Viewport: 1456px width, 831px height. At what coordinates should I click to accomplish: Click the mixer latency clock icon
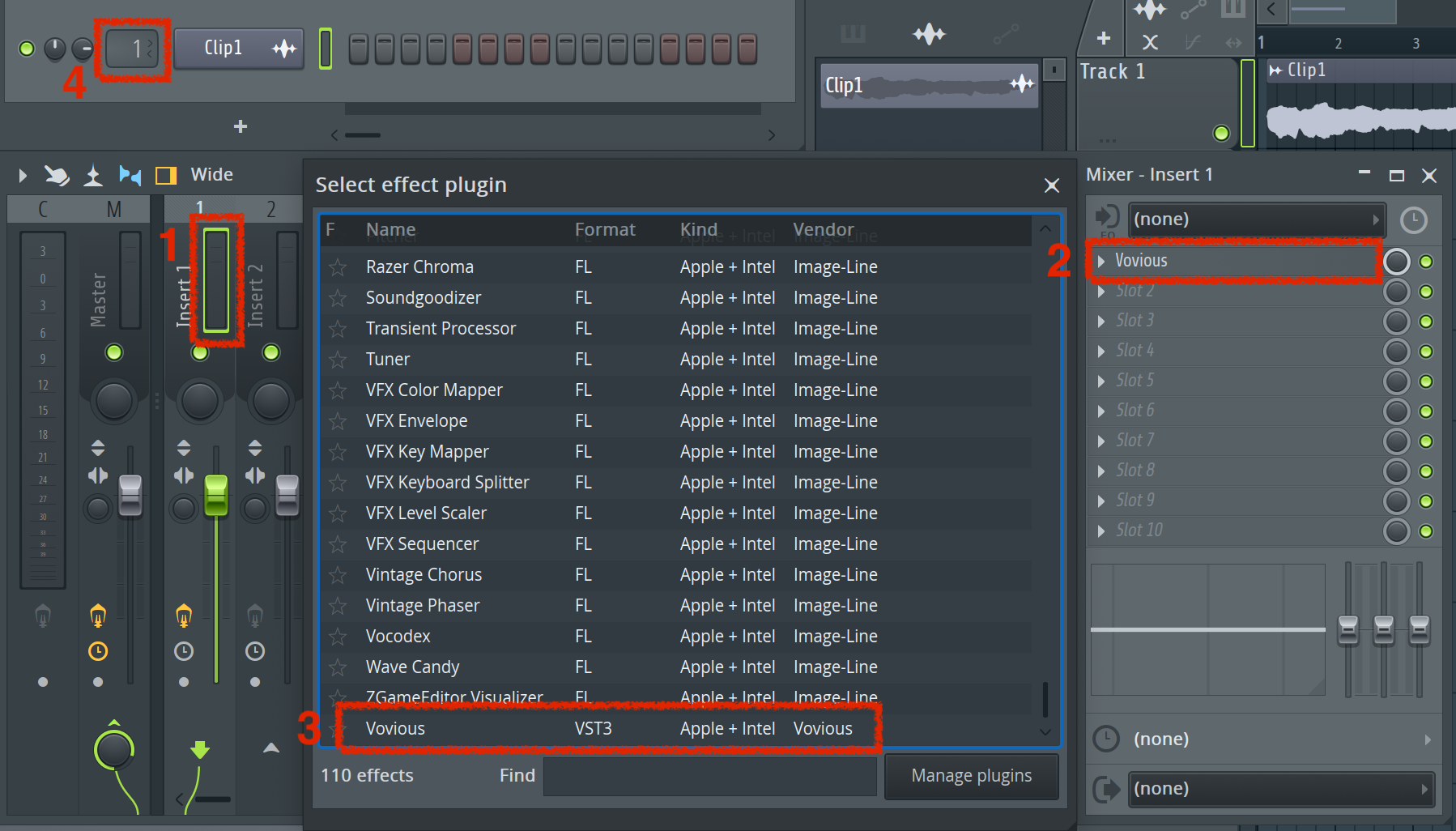[x=1413, y=220]
